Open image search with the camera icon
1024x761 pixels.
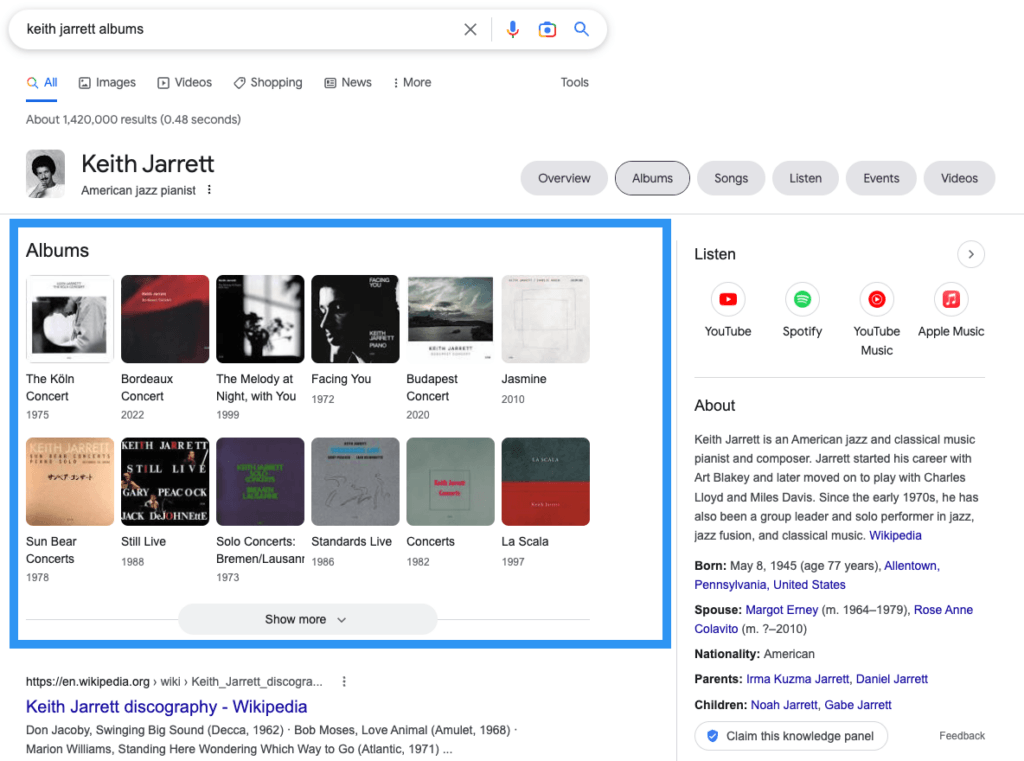click(547, 29)
